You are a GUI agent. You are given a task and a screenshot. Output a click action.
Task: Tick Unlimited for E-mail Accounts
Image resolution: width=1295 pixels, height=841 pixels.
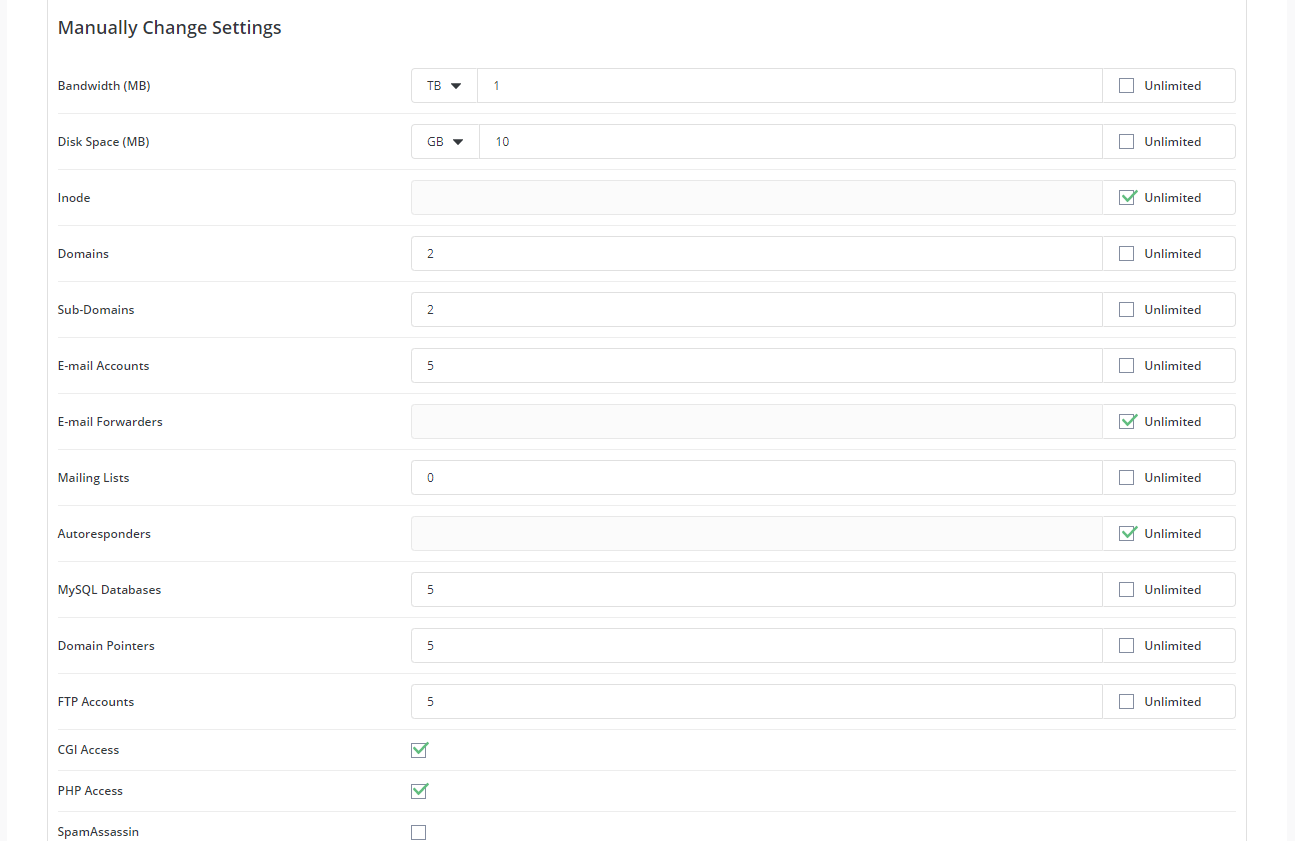[x=1127, y=366]
